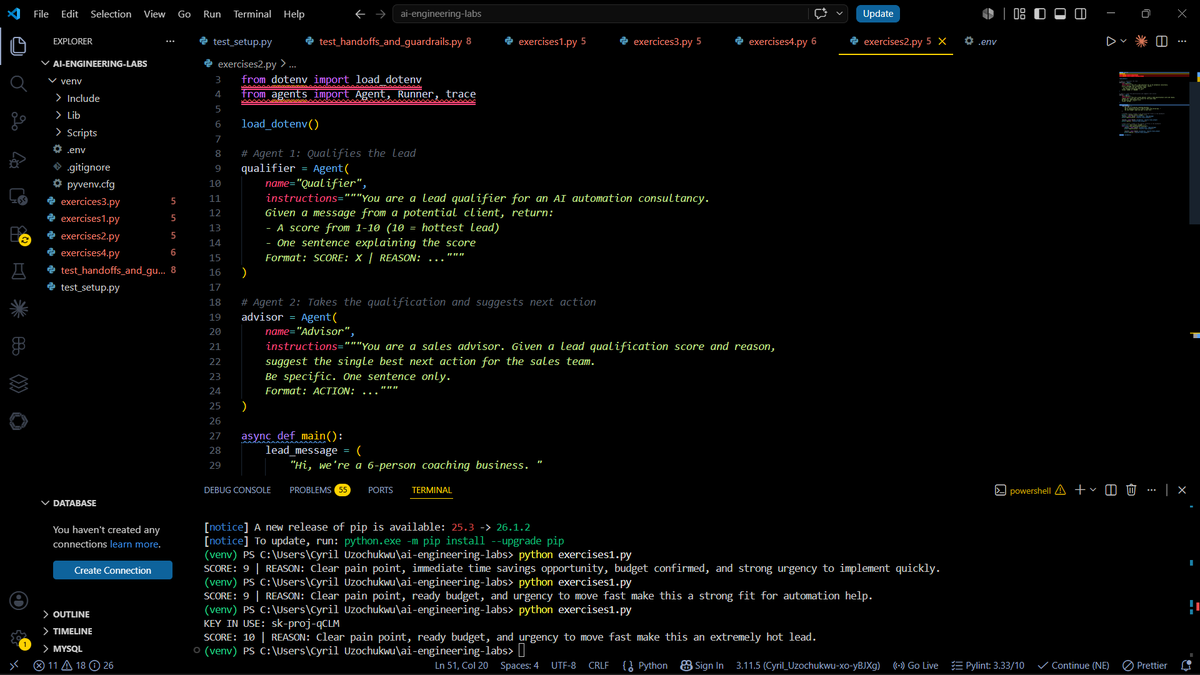Switch to the DEBUG CONSOLE tab
Viewport: 1200px width, 675px height.
237,490
